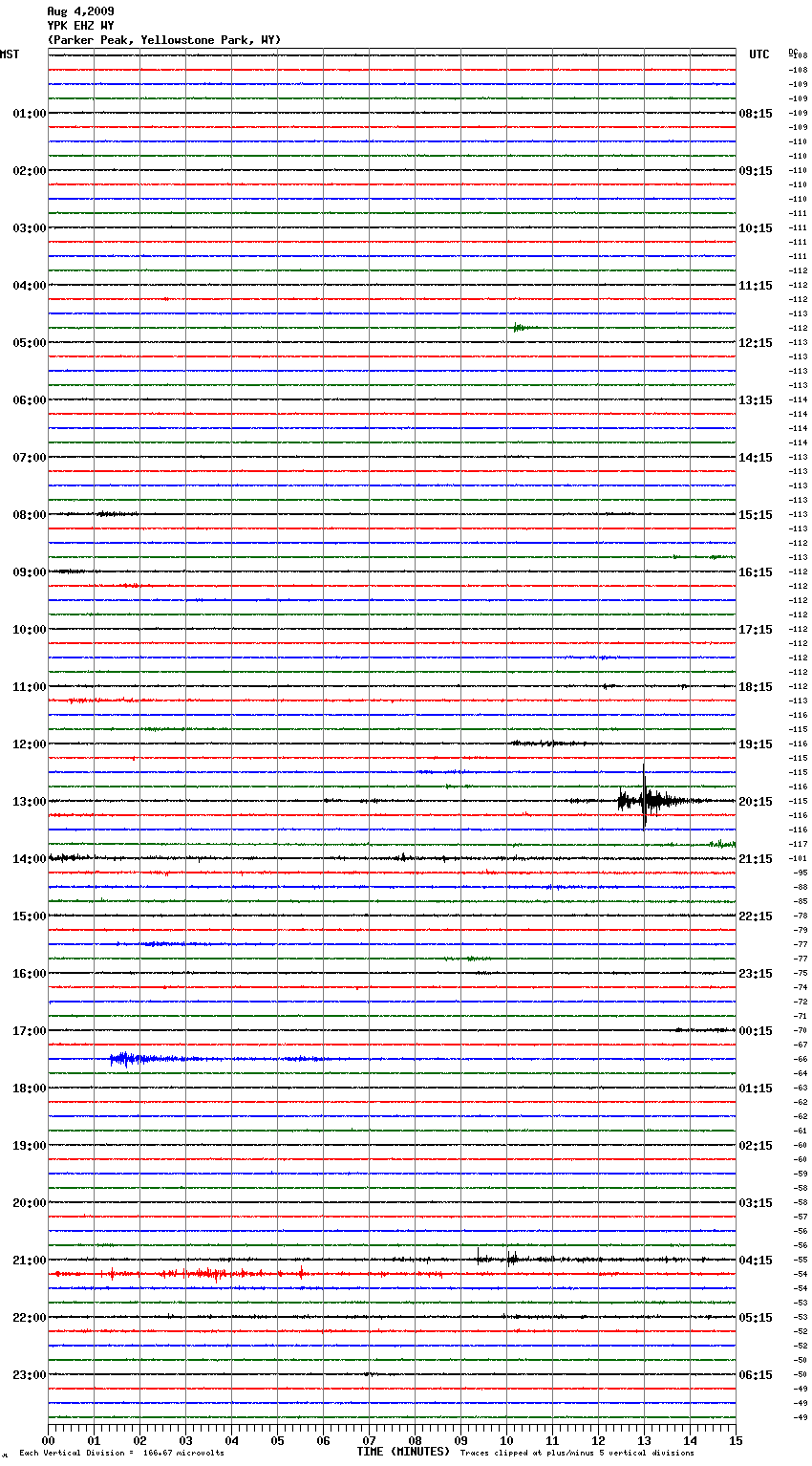Viewport: 812px width, 1466px height.
Task: Click the '-101' DC offset value
Action: pyautogui.click(x=799, y=858)
